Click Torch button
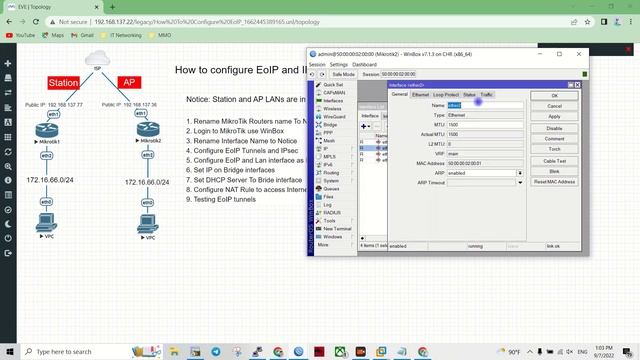Viewport: 640px width, 360px height. pos(554,149)
